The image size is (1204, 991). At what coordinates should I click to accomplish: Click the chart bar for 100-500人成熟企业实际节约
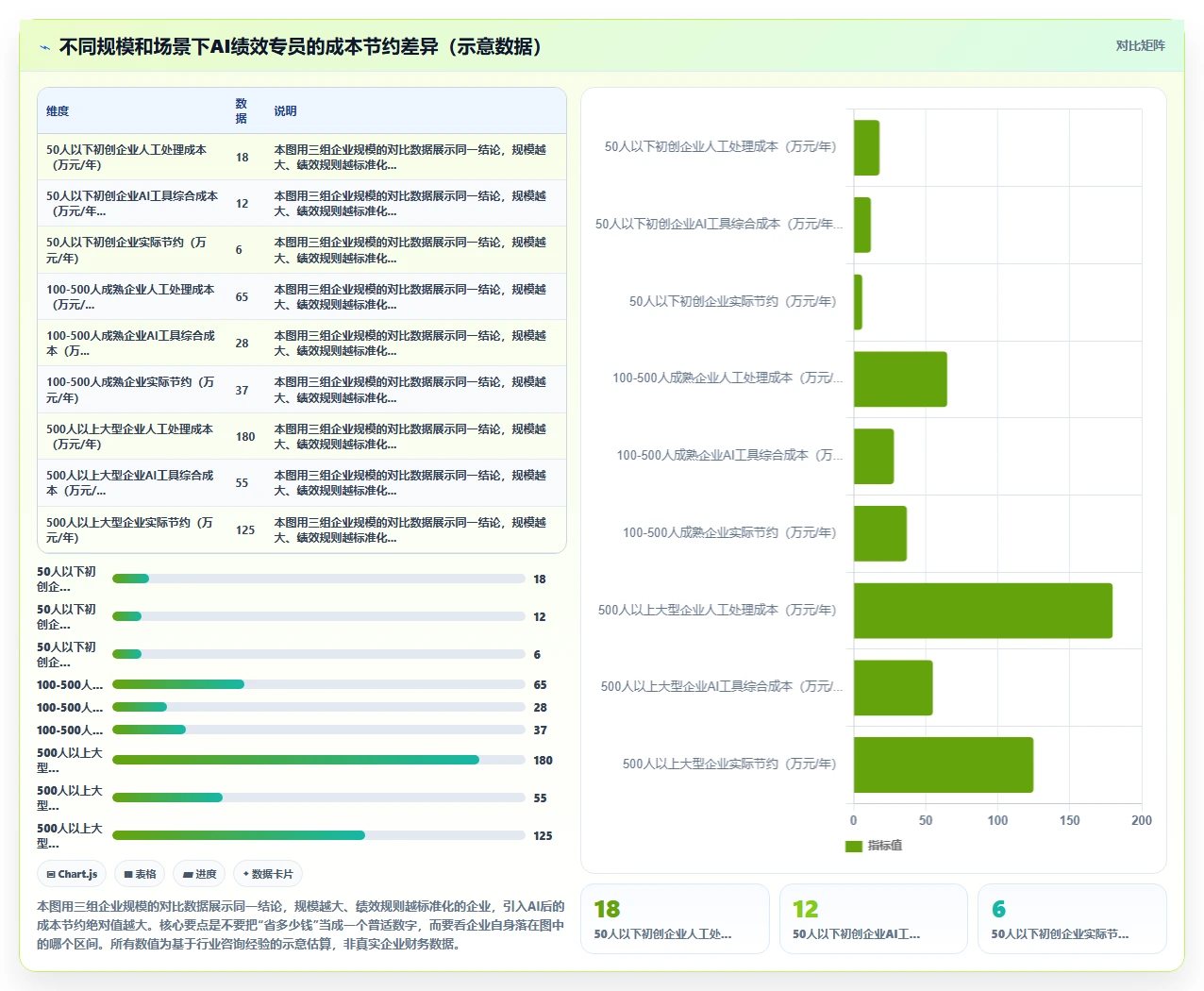(880, 533)
